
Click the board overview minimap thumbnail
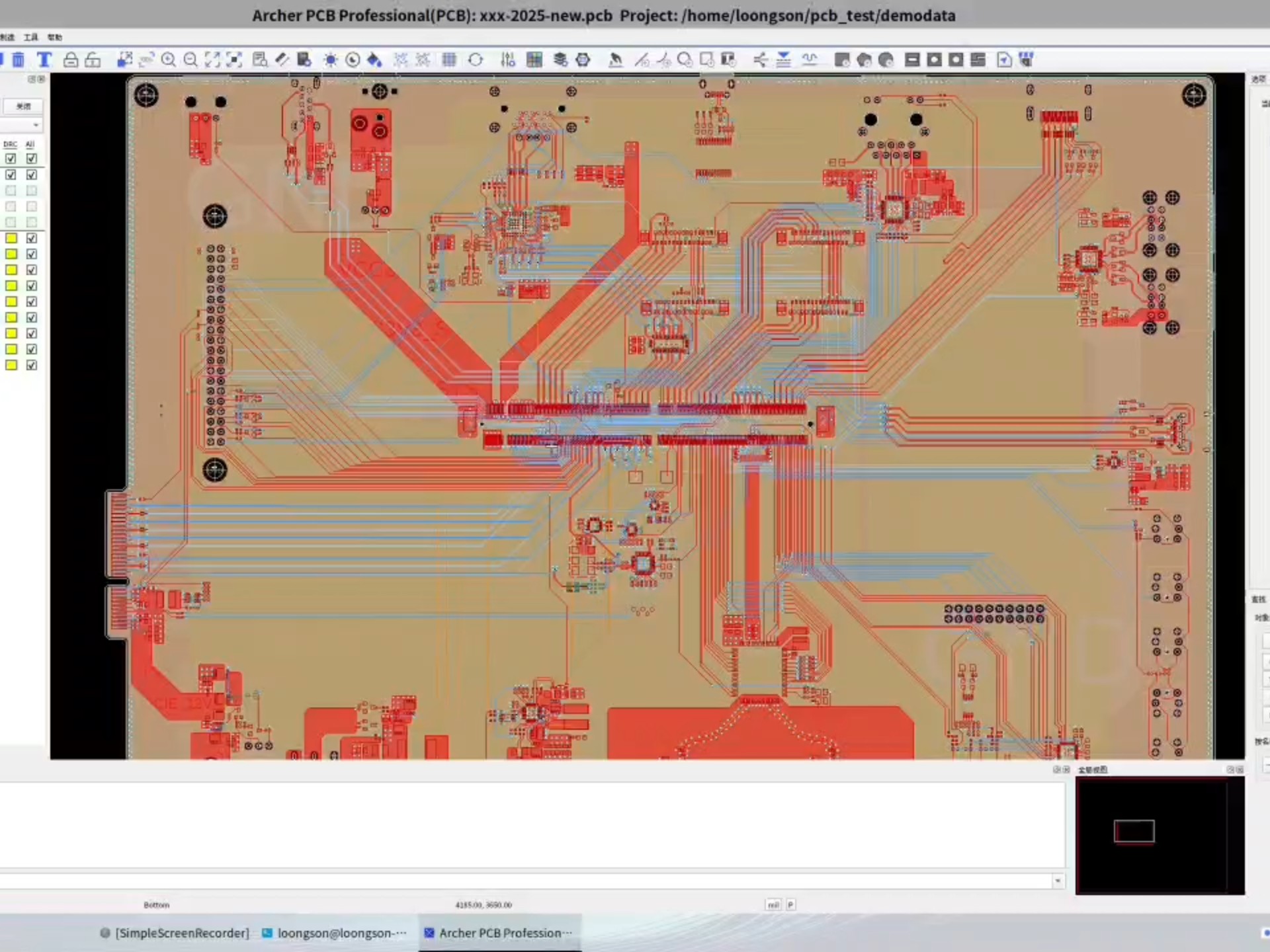coord(1160,836)
